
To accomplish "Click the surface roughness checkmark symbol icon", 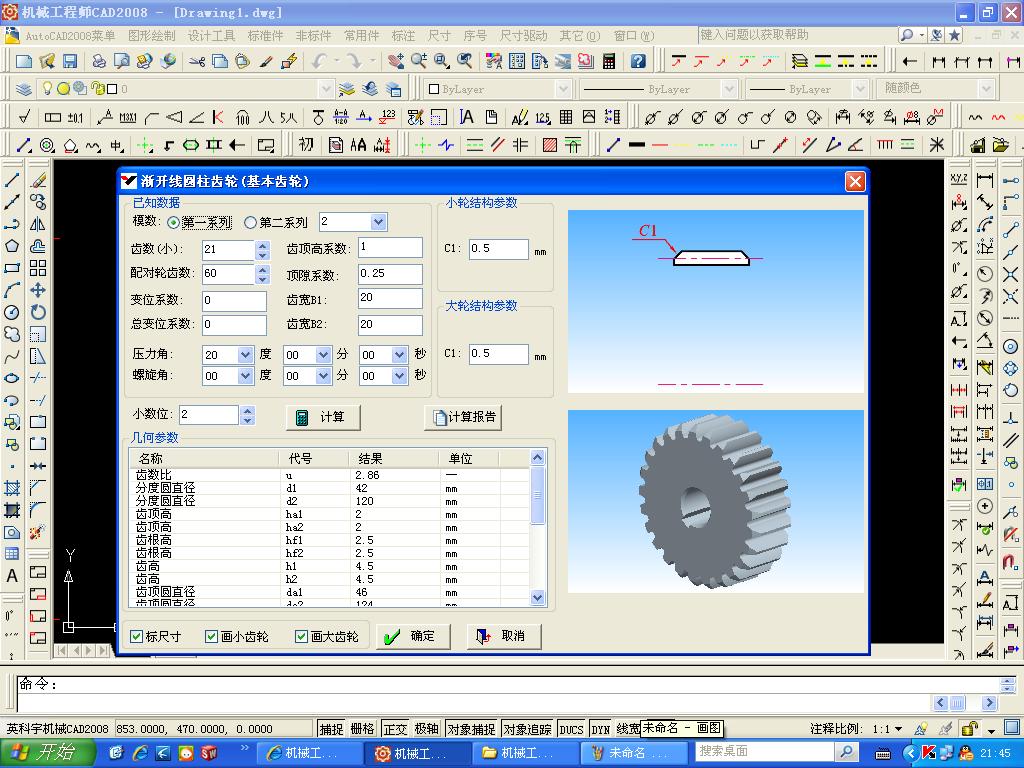I will 24,117.
